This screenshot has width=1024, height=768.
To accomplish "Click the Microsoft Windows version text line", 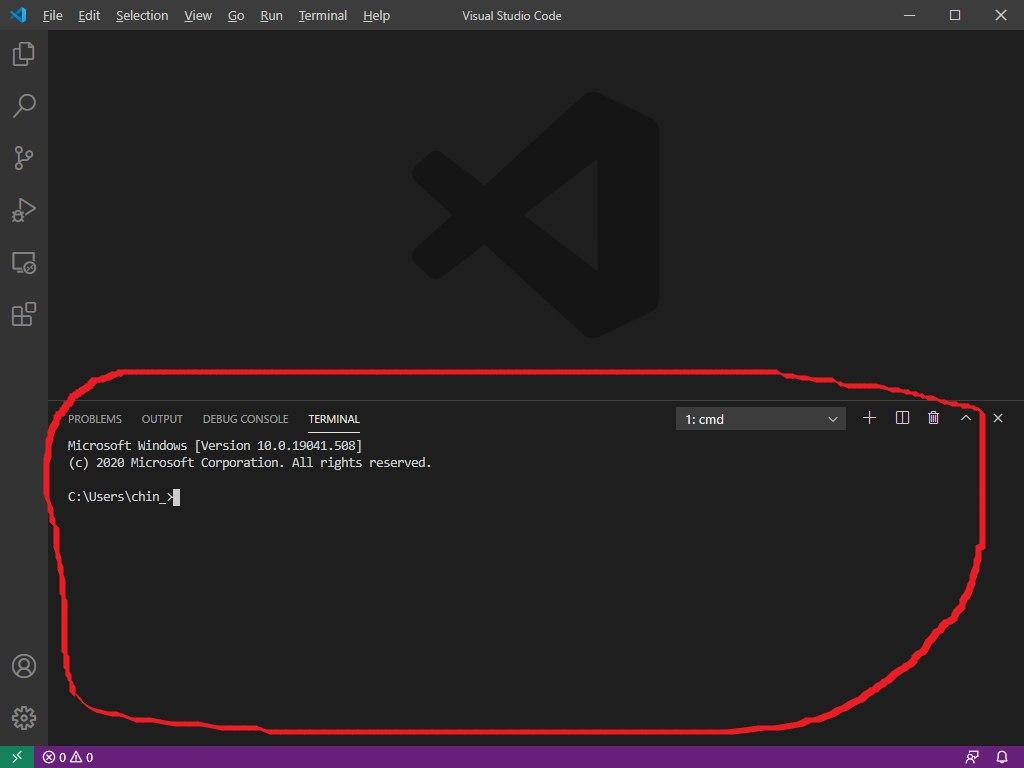I will [x=215, y=445].
